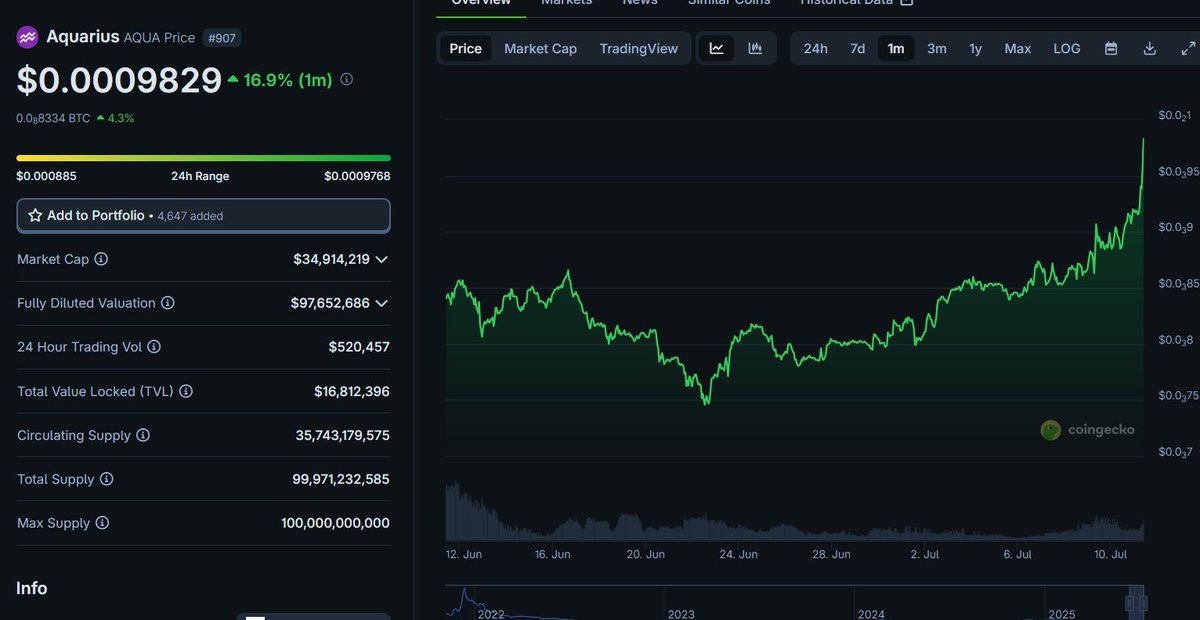Click the Market Cap info icon
Viewport: 1200px width, 620px height.
tap(101, 259)
